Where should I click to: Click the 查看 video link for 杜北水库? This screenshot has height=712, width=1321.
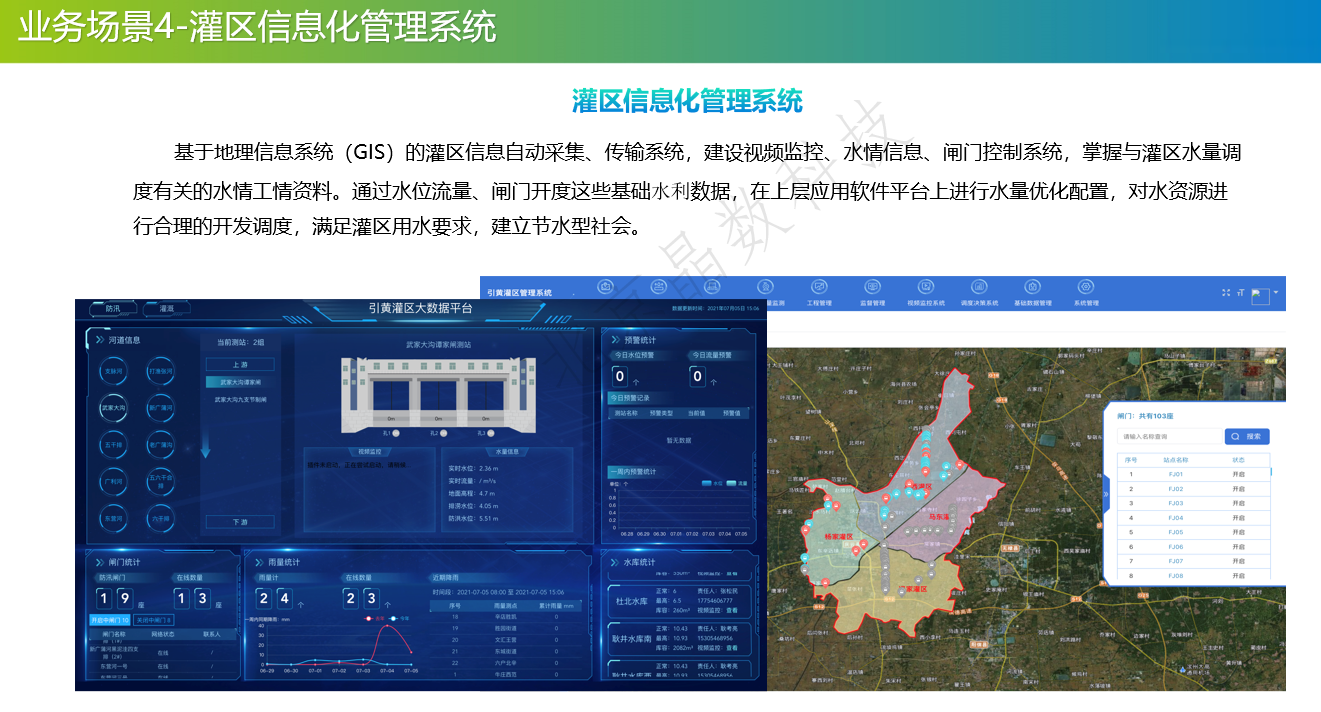coord(734,609)
